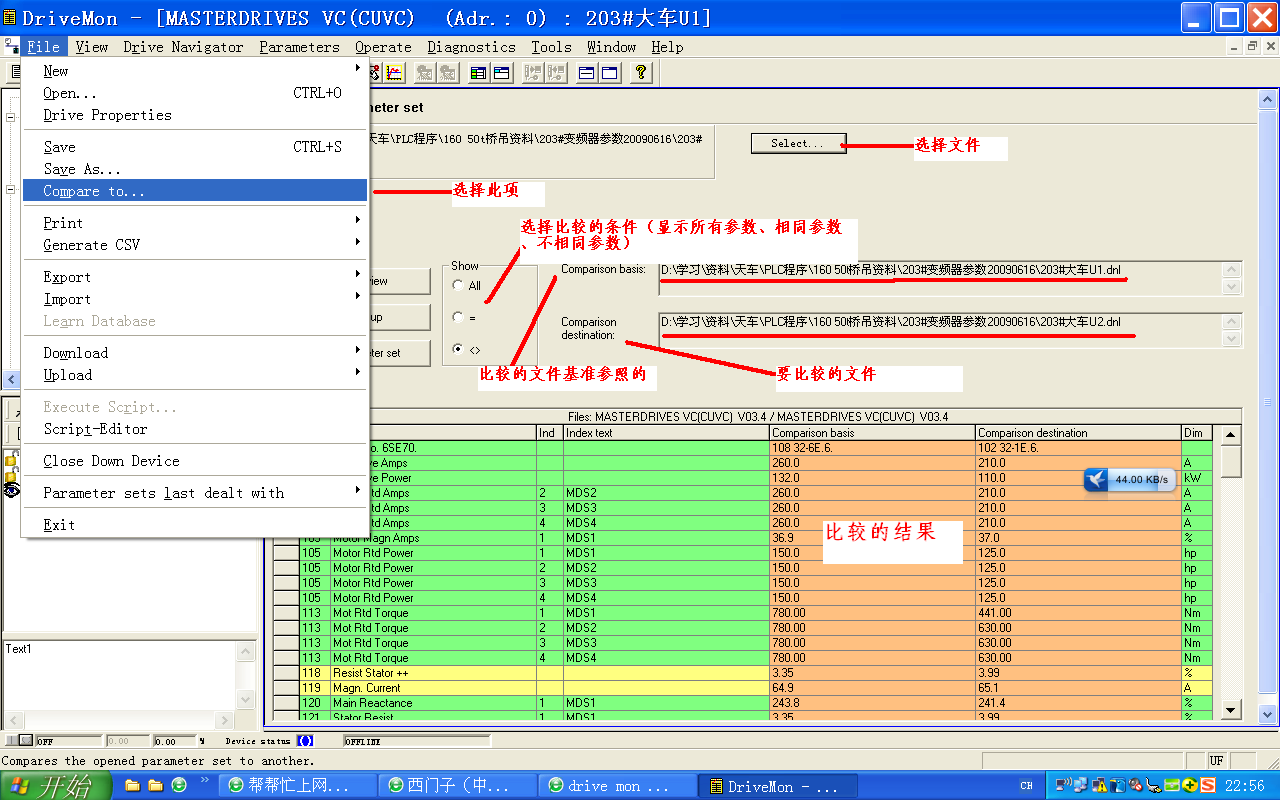Select the = radio button under Show
This screenshot has height=800, width=1280.
tap(458, 317)
